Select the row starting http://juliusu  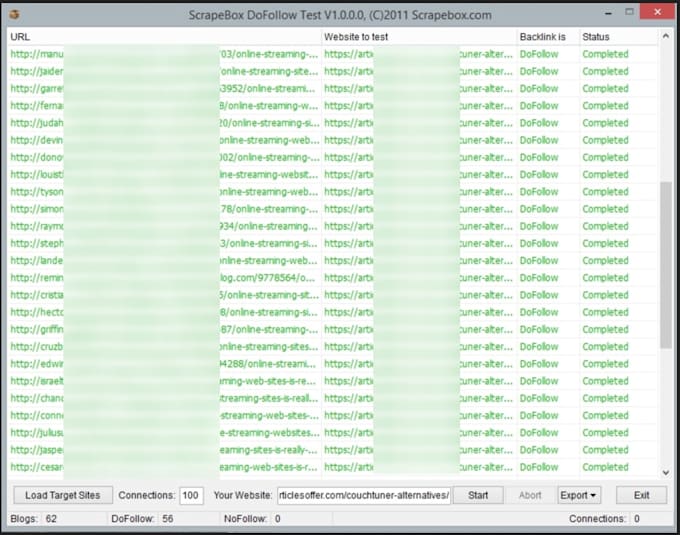(333, 433)
